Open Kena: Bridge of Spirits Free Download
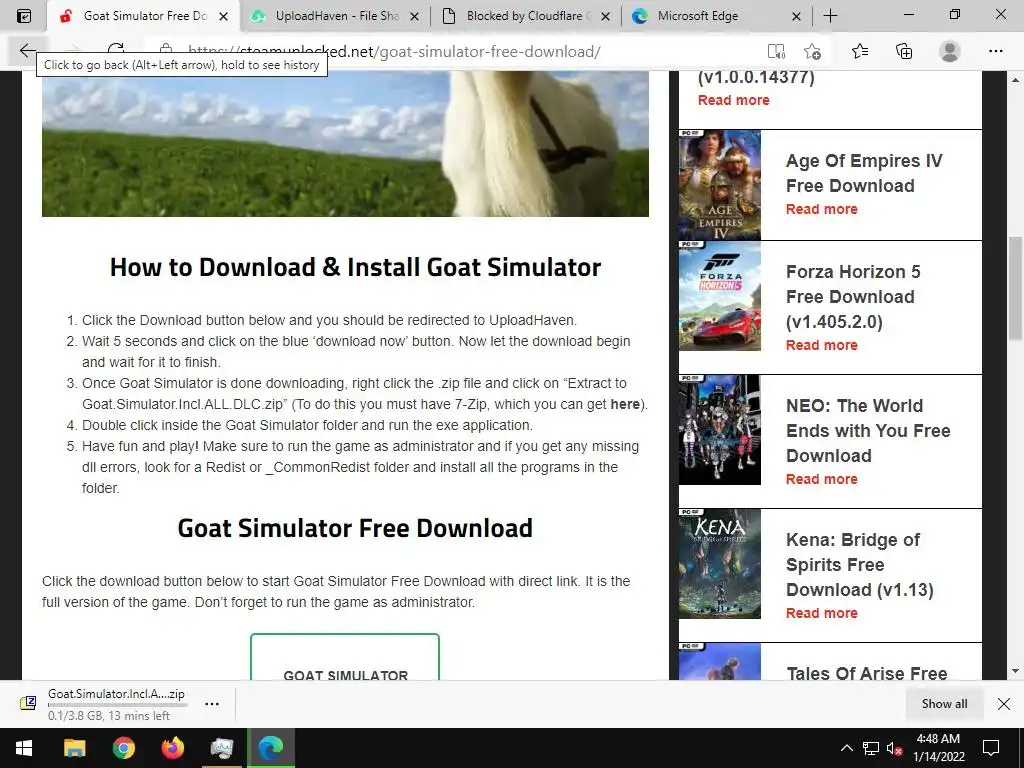1024x768 pixels. [x=859, y=564]
